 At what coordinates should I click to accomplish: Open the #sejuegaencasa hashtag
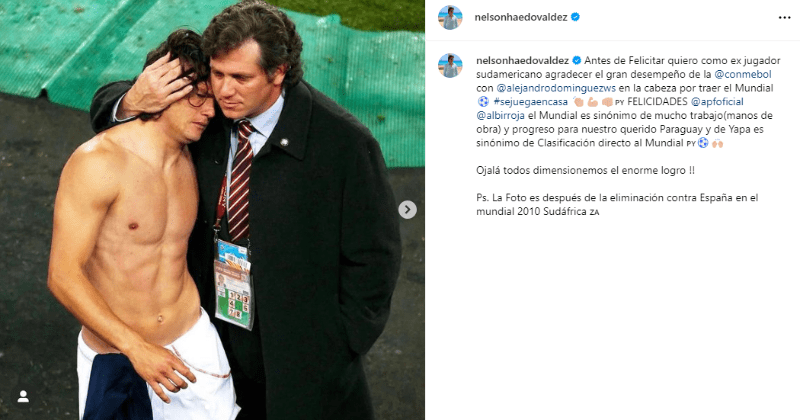pos(530,102)
